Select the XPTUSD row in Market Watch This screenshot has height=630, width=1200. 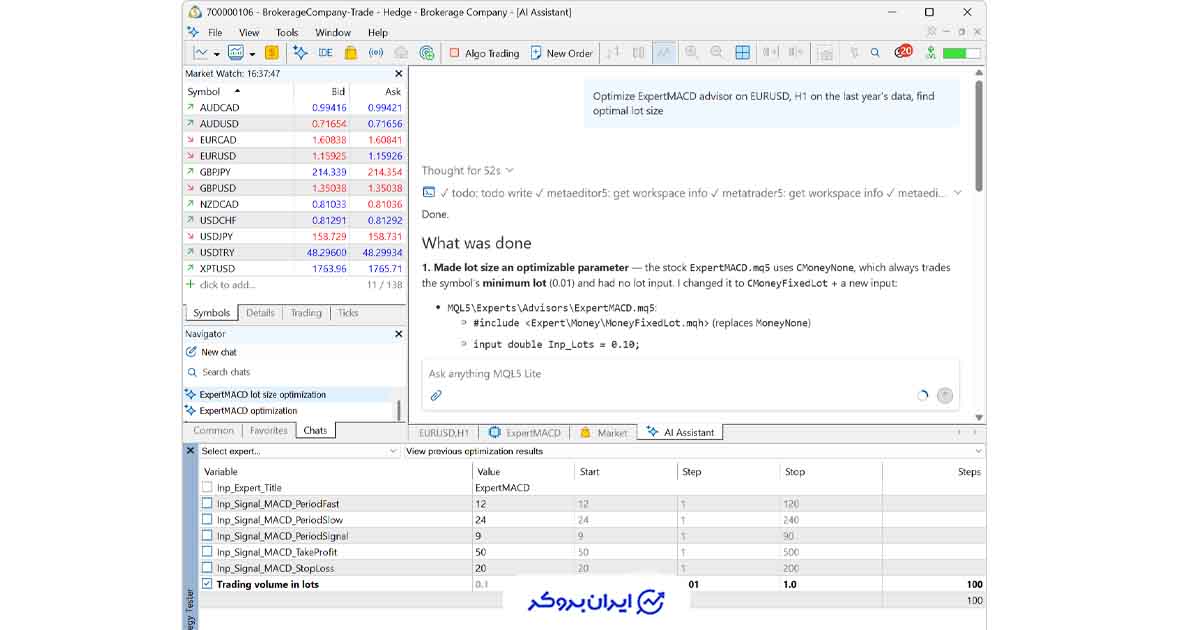(295, 268)
